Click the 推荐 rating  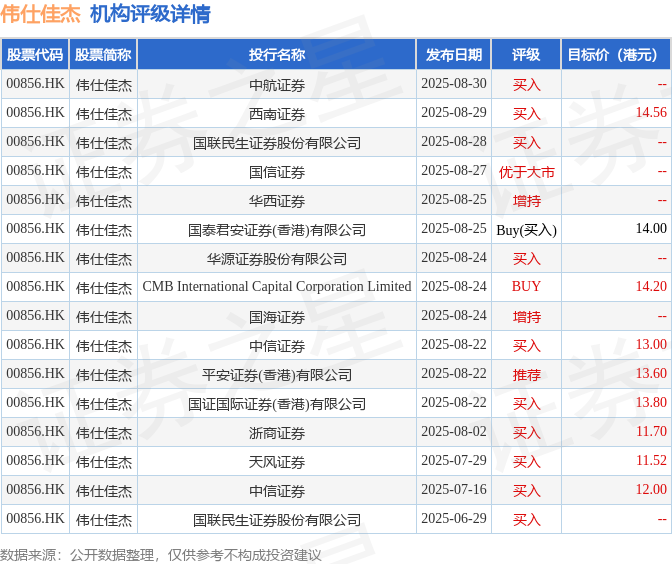pos(526,375)
